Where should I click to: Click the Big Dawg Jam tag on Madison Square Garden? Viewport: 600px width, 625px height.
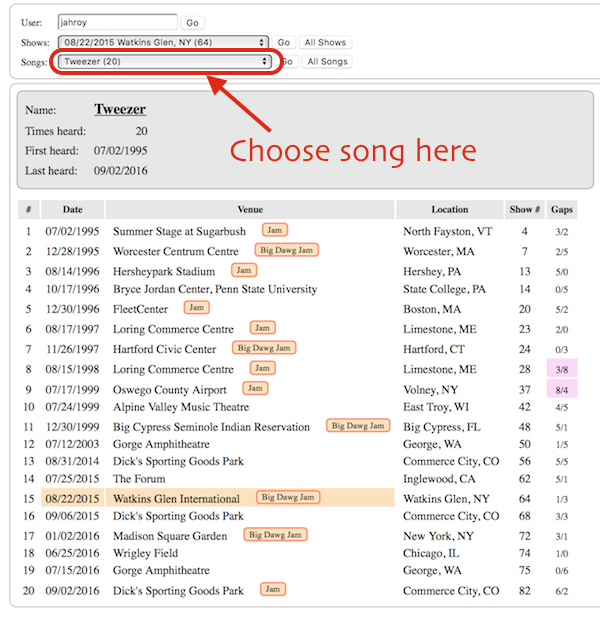click(x=276, y=535)
